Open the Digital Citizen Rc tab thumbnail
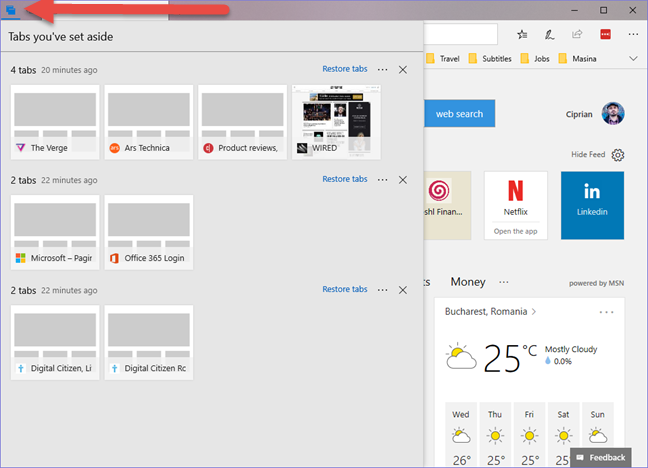This screenshot has width=648, height=468. [x=149, y=343]
